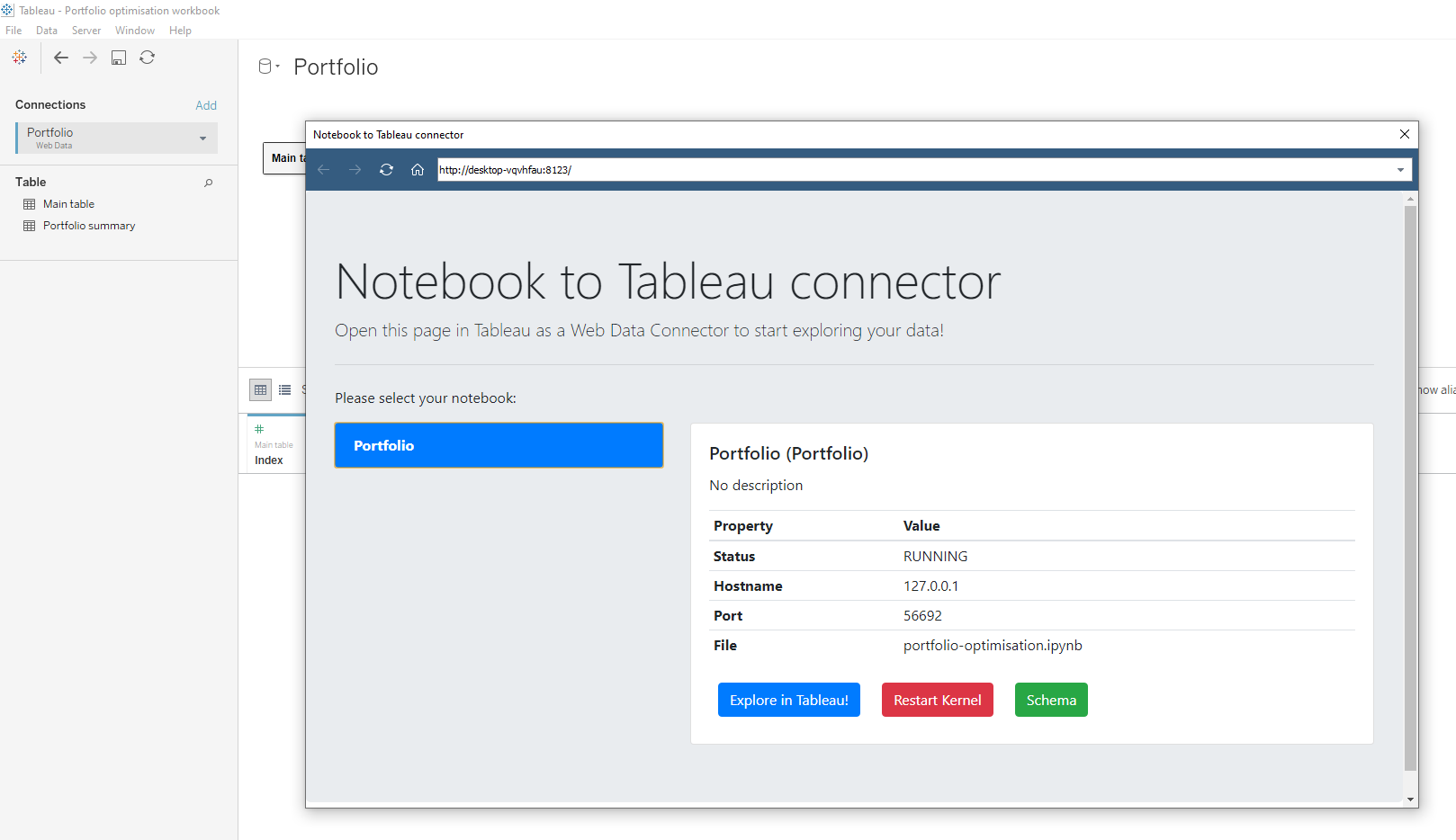Click the No description text

coord(756,486)
